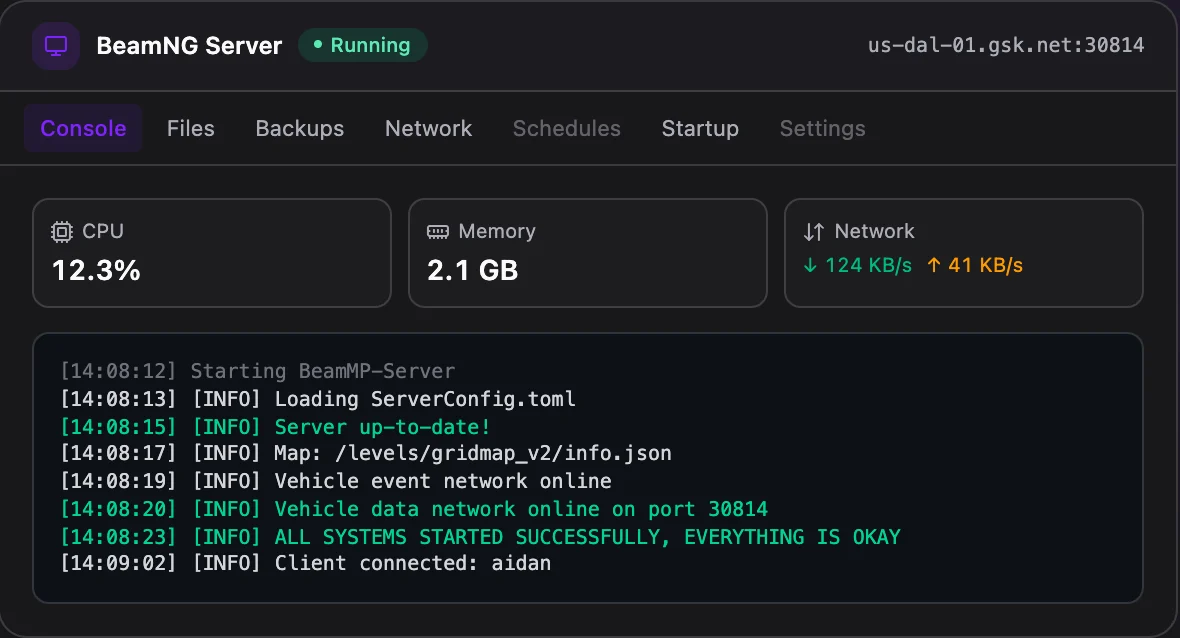Open the Console tab
Screen dimensions: 1180x638
coord(84,129)
